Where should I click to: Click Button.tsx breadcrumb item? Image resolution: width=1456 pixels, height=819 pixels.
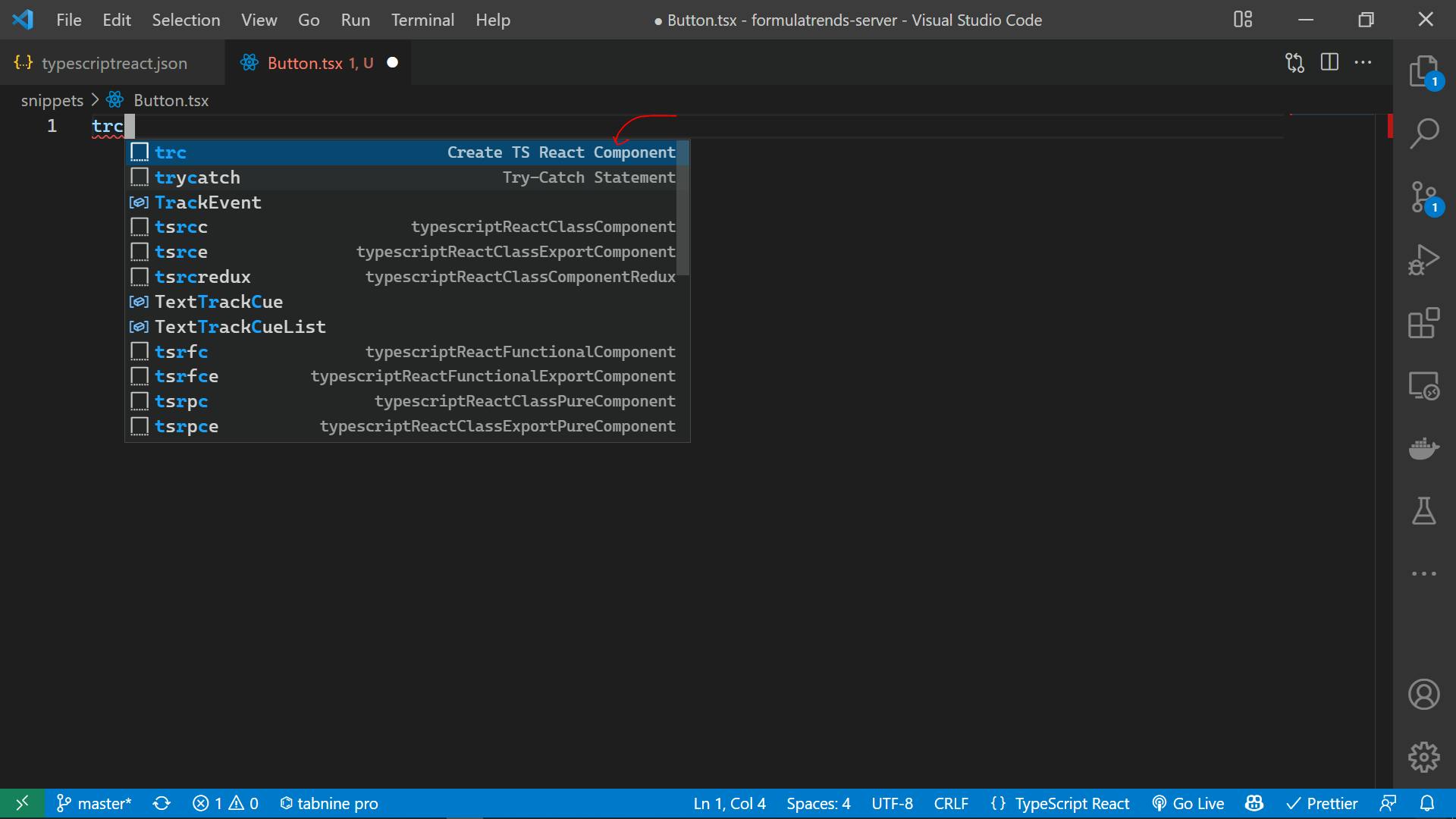[x=171, y=100]
